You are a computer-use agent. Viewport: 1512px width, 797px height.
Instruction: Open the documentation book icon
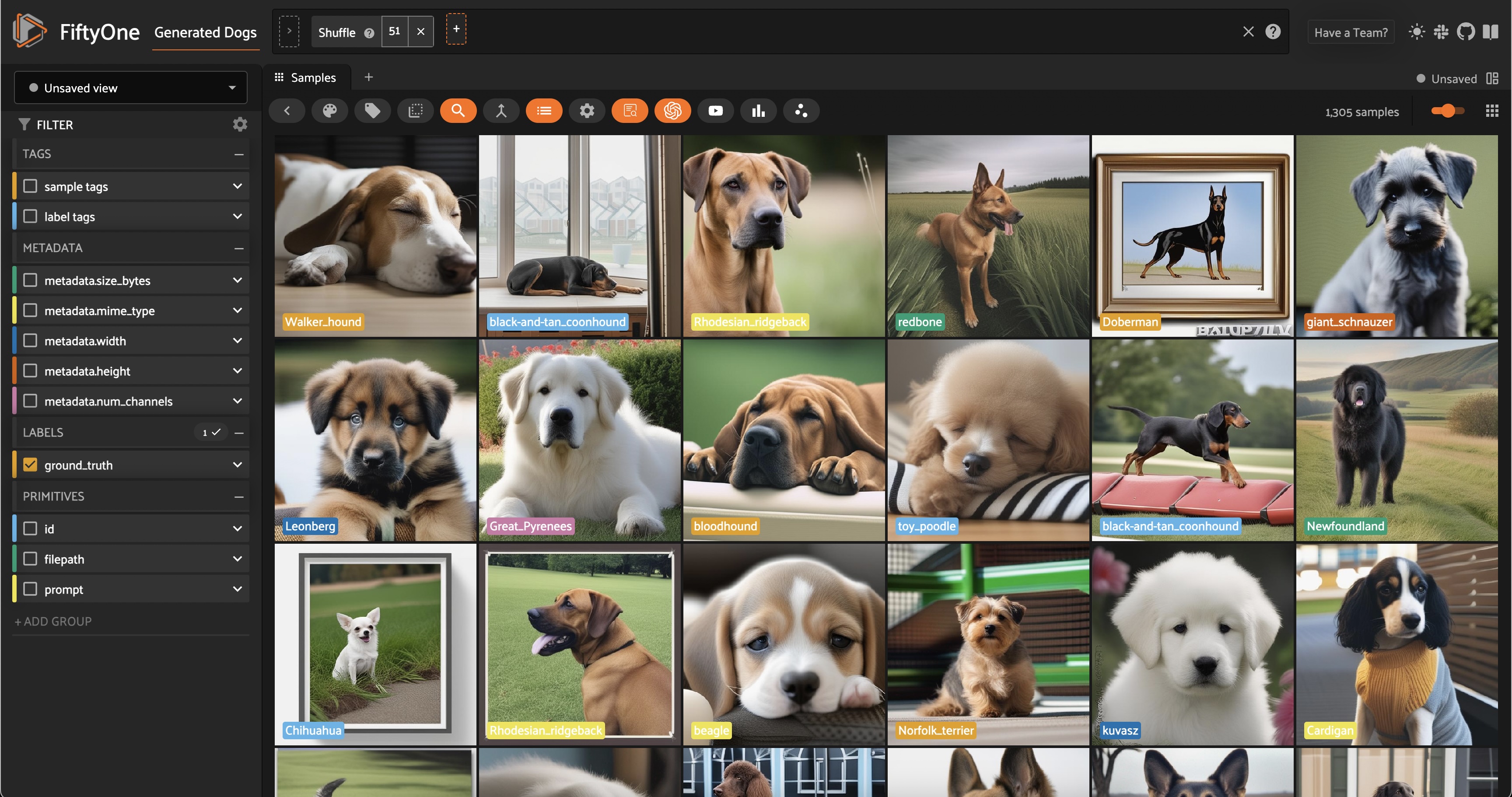tap(1490, 31)
